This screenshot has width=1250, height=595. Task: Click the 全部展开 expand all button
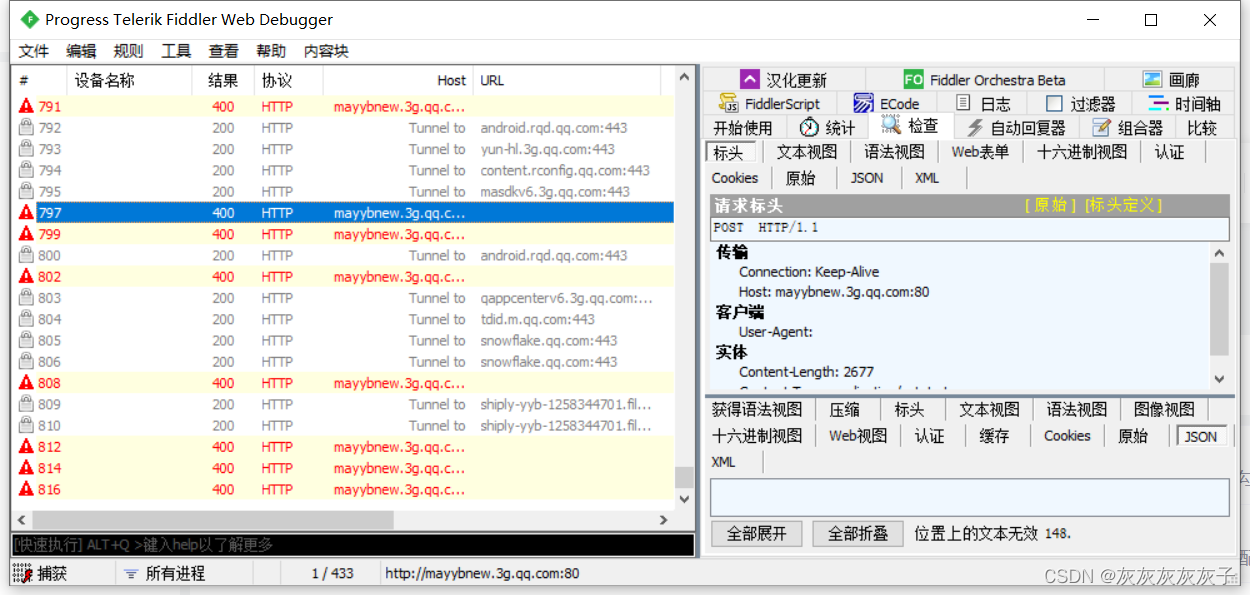click(756, 532)
